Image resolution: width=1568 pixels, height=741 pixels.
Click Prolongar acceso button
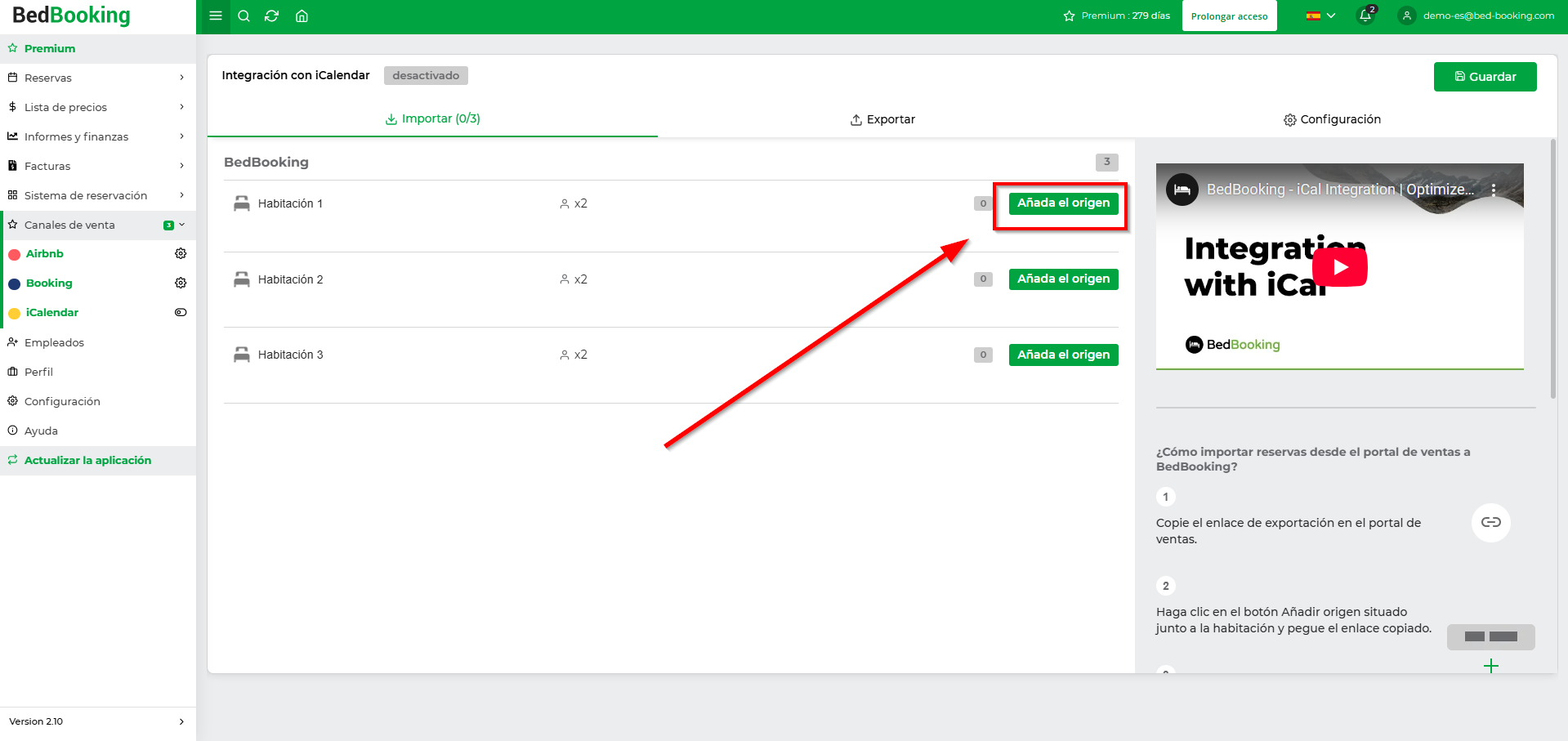click(1229, 16)
